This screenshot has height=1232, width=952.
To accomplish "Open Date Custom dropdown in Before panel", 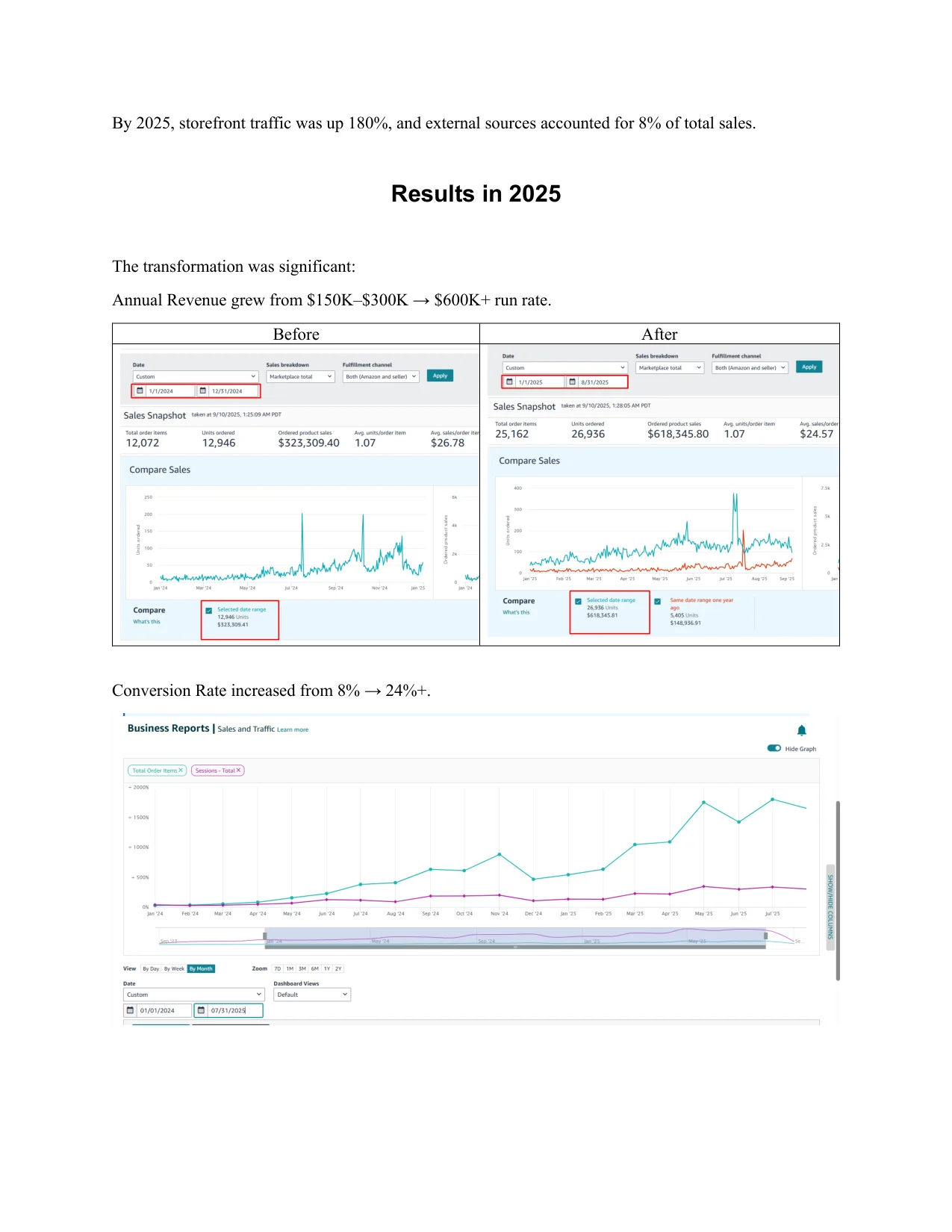I will 196,376.
